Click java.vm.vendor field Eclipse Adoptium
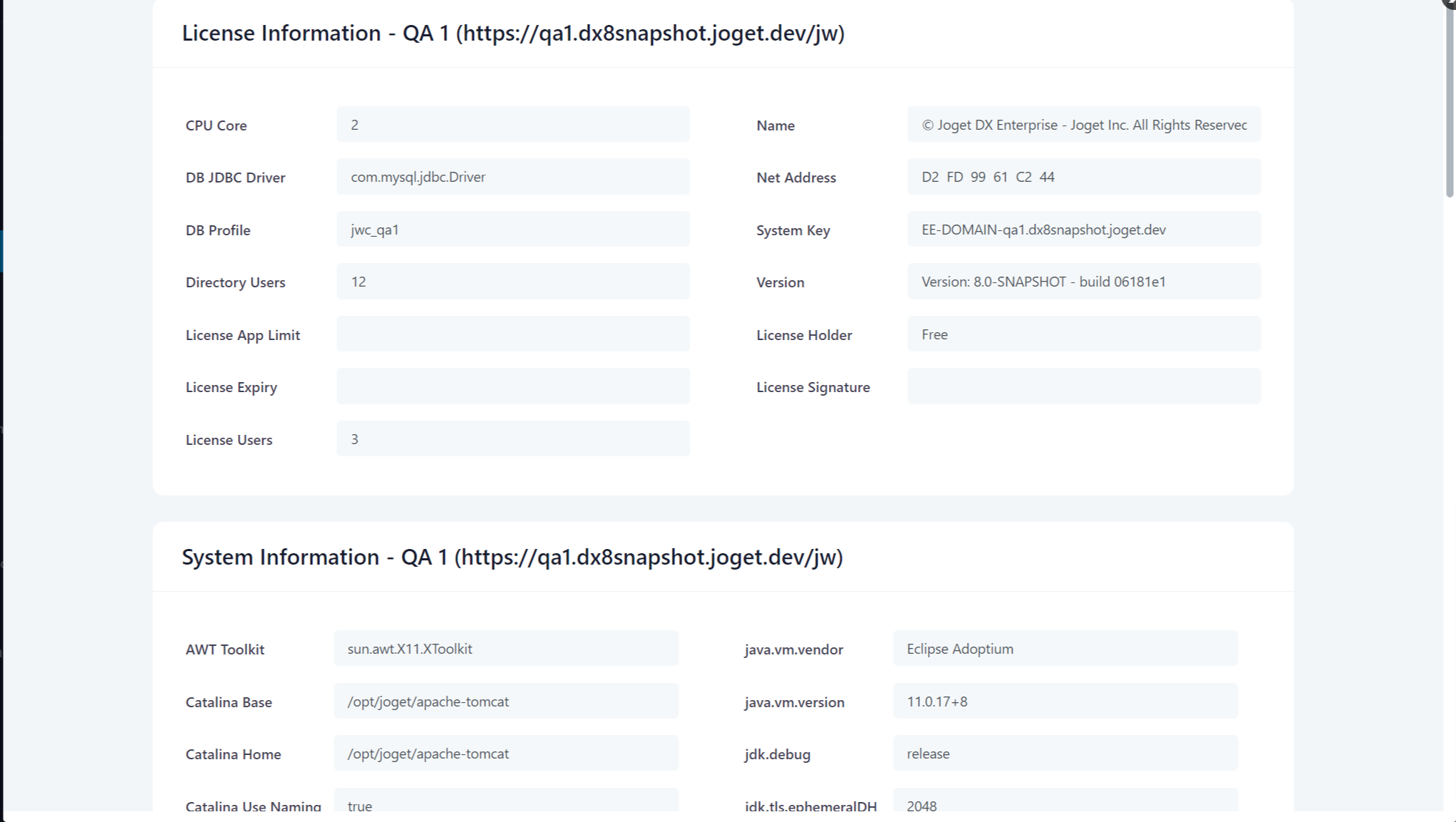This screenshot has width=1456, height=822. click(1065, 649)
